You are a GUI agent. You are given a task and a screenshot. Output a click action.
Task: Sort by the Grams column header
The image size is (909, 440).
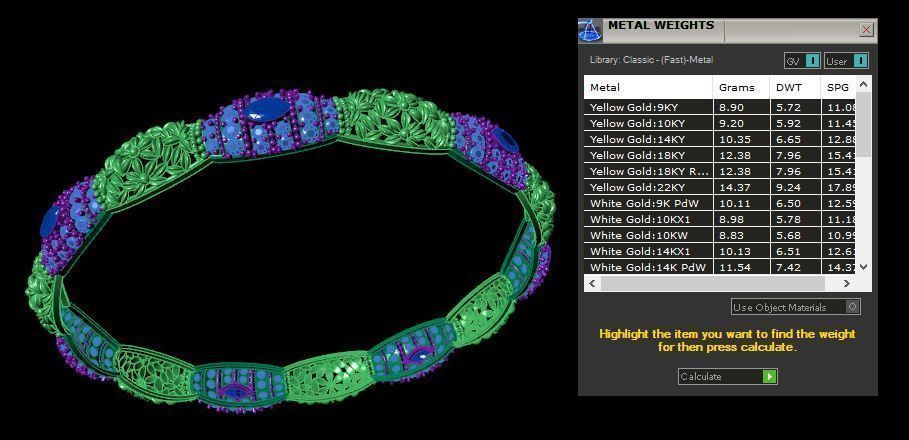(x=741, y=88)
